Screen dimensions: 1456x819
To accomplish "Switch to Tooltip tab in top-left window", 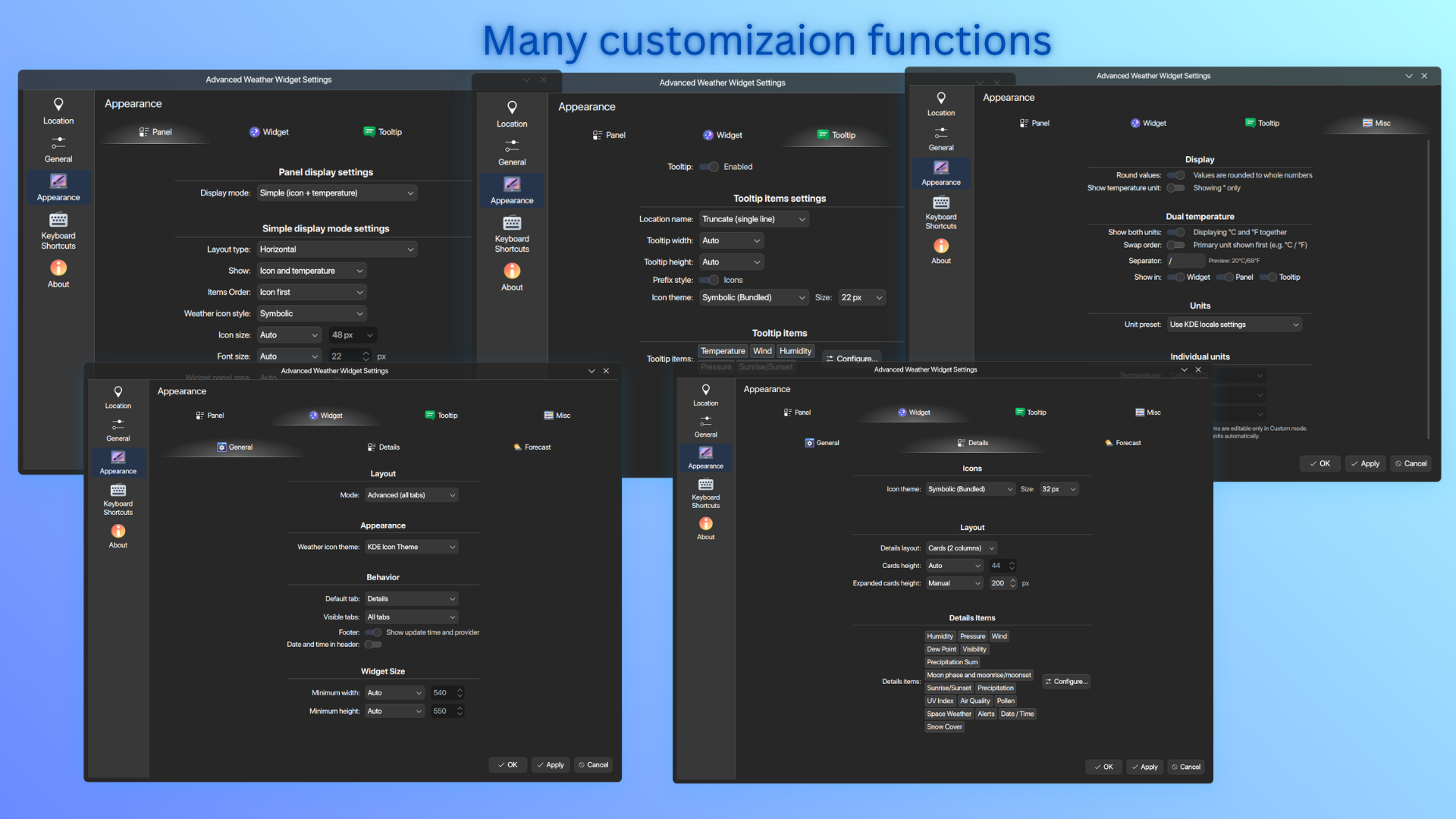I will pyautogui.click(x=383, y=132).
